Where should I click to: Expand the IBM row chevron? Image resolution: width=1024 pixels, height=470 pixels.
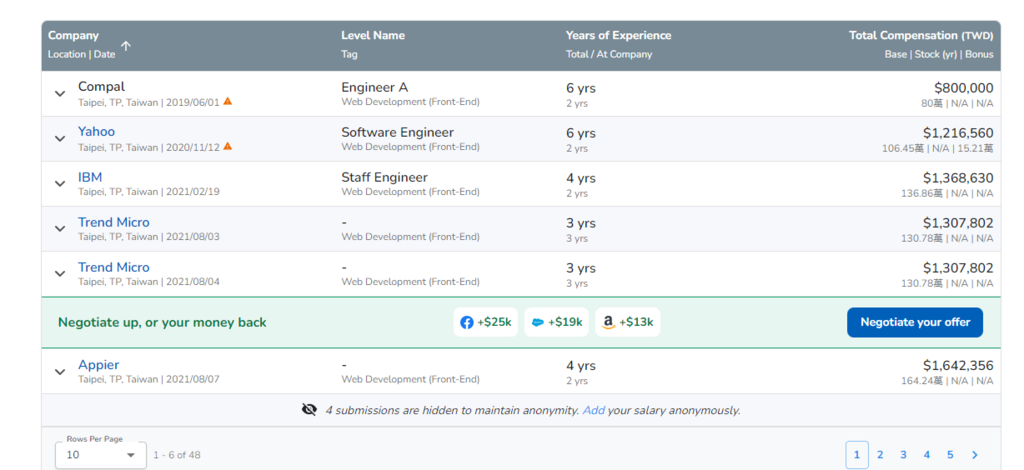click(60, 183)
